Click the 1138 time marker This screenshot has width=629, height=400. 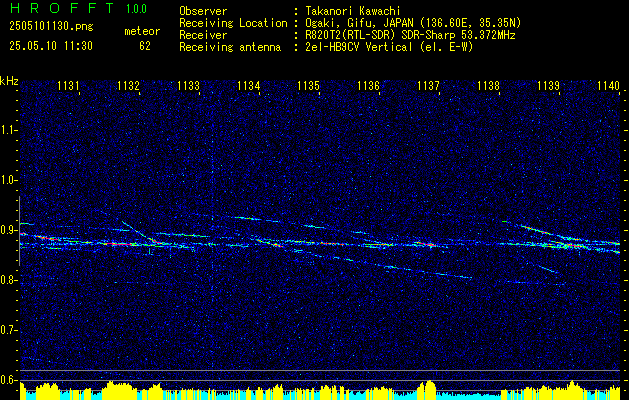(489, 85)
